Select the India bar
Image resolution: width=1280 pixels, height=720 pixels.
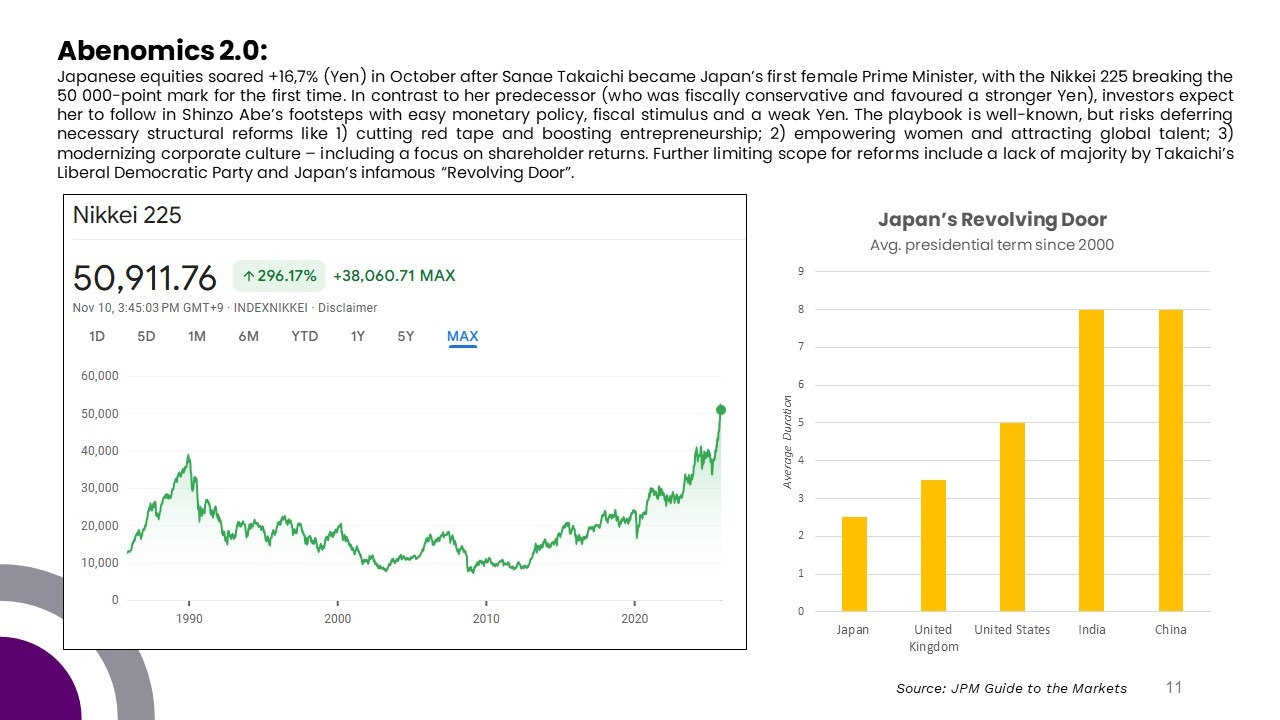[x=1092, y=460]
